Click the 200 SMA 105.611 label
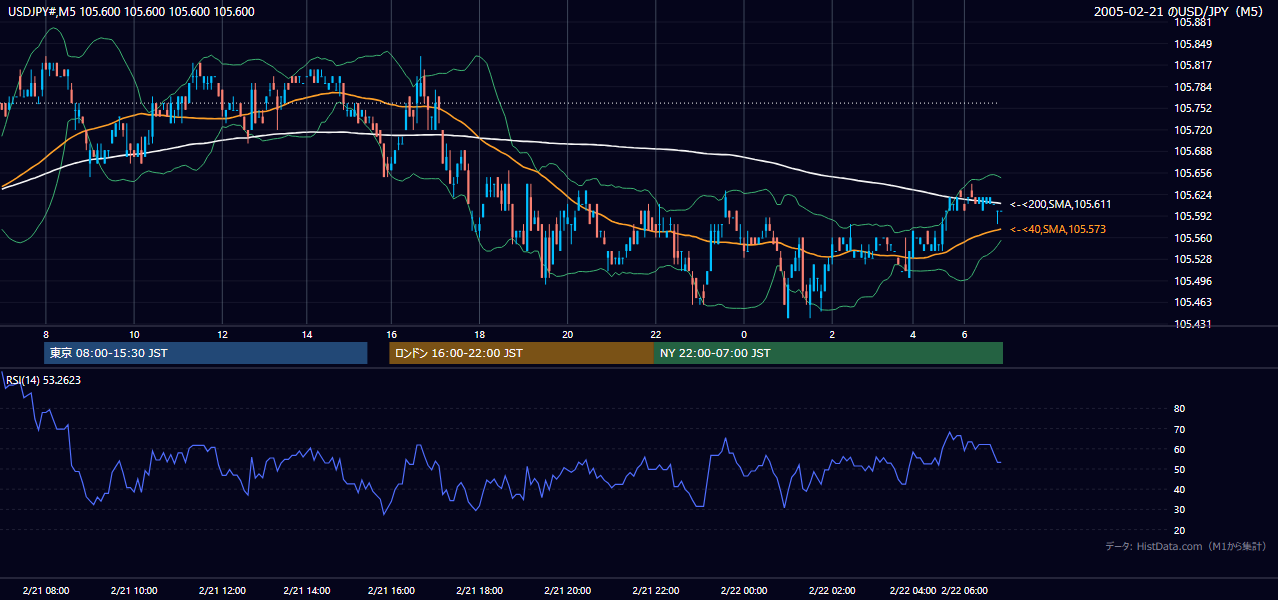 click(1060, 204)
